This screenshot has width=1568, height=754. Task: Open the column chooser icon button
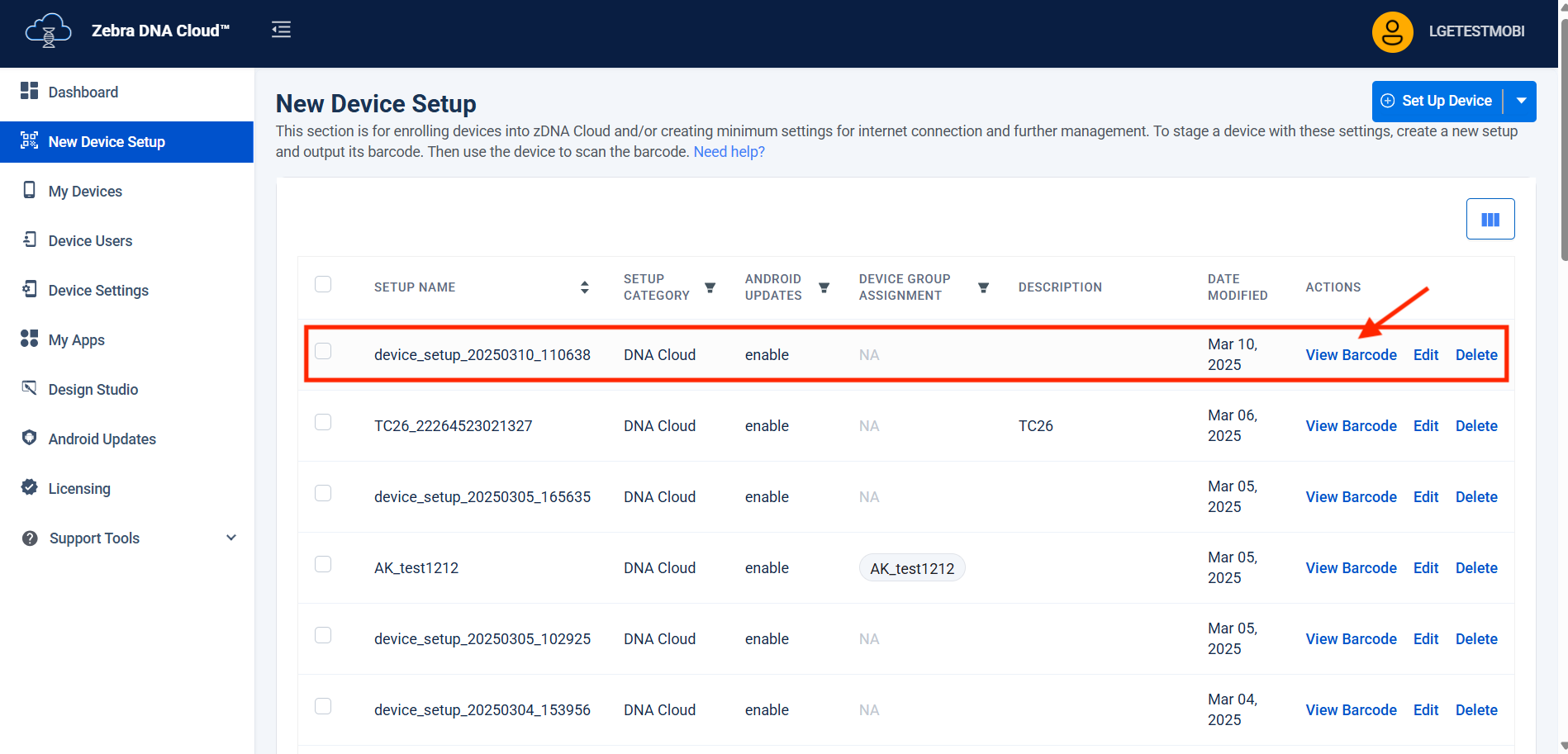point(1490,219)
